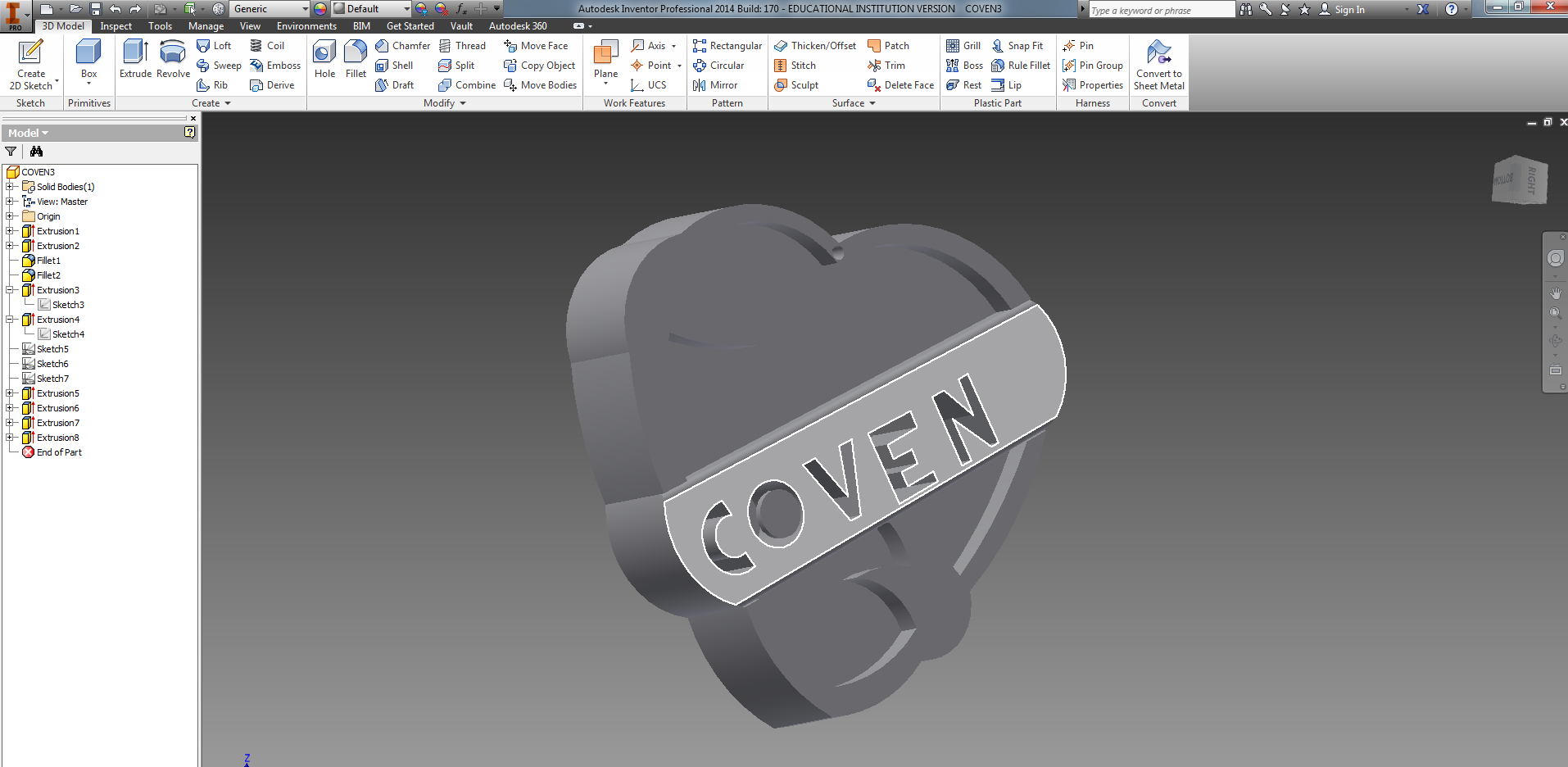1568x767 pixels.
Task: Click the Save icon in toolbar
Action: 96,9
